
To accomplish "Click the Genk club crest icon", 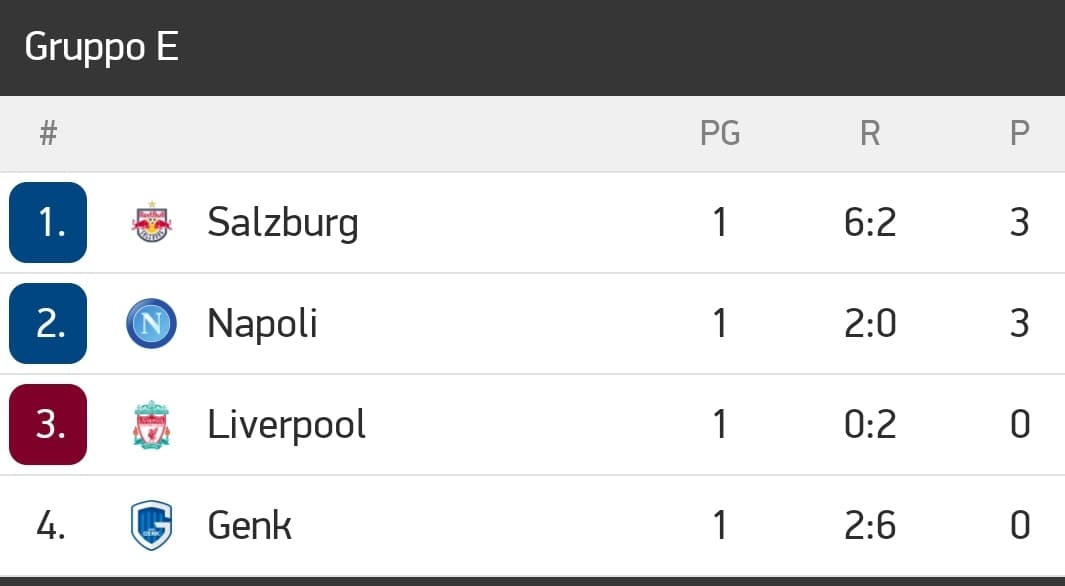I will coord(151,526).
